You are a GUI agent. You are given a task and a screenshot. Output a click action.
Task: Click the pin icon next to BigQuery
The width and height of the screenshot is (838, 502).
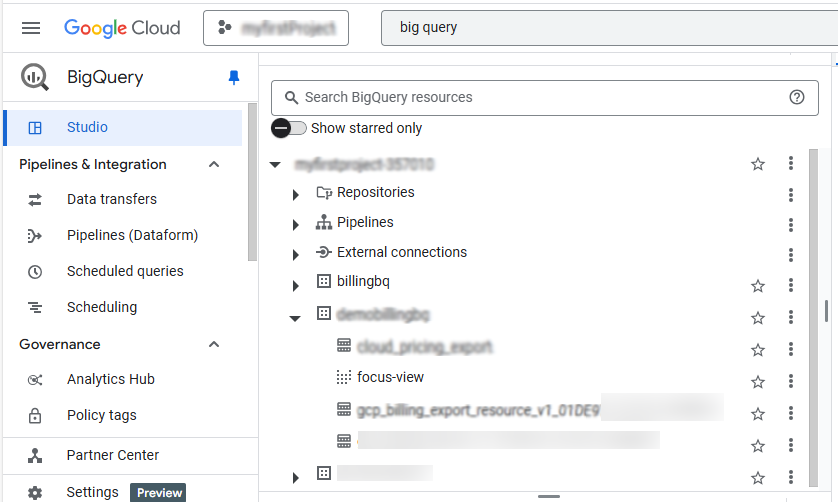234,78
